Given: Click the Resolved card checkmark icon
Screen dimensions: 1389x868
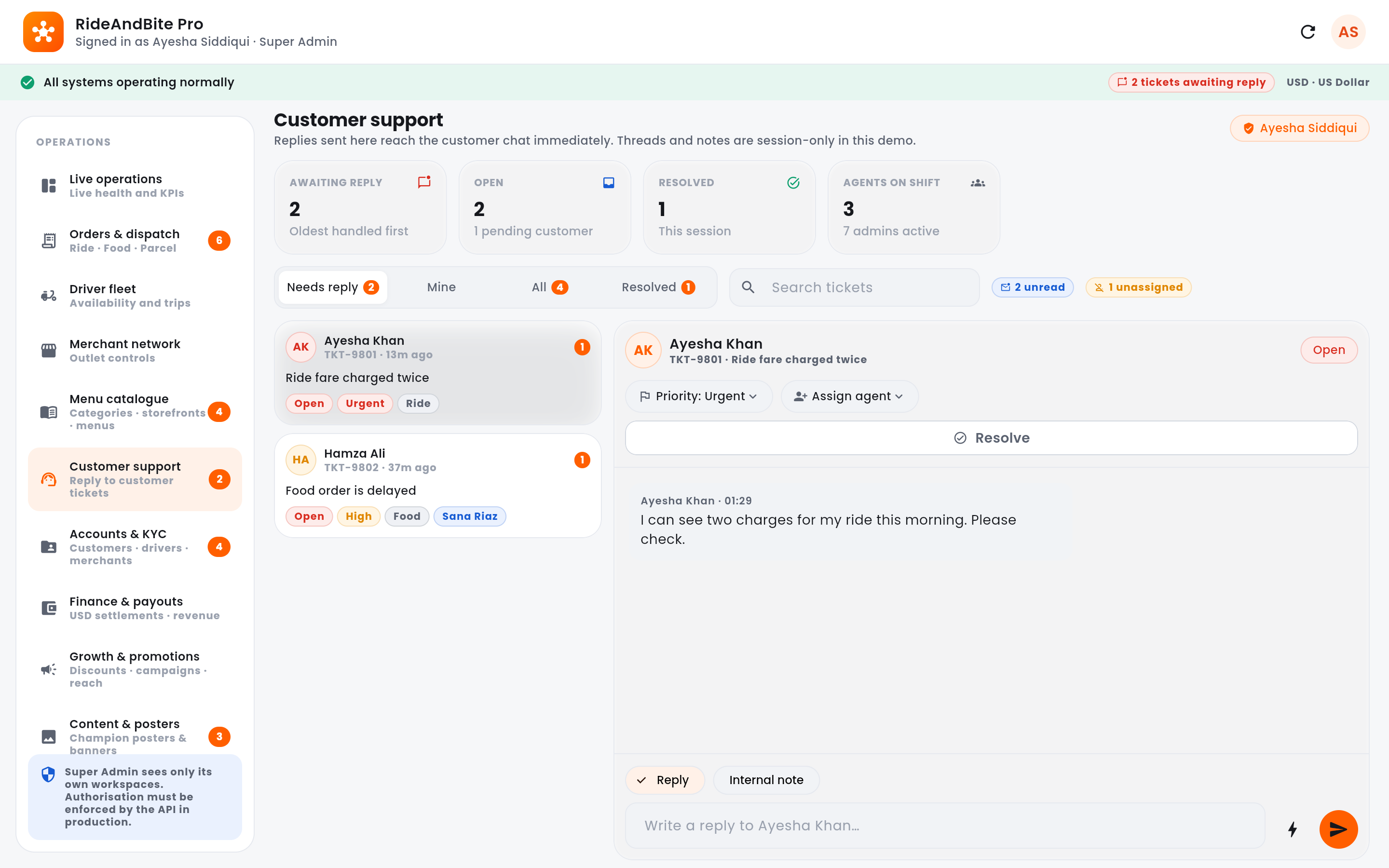Looking at the screenshot, I should 793,183.
